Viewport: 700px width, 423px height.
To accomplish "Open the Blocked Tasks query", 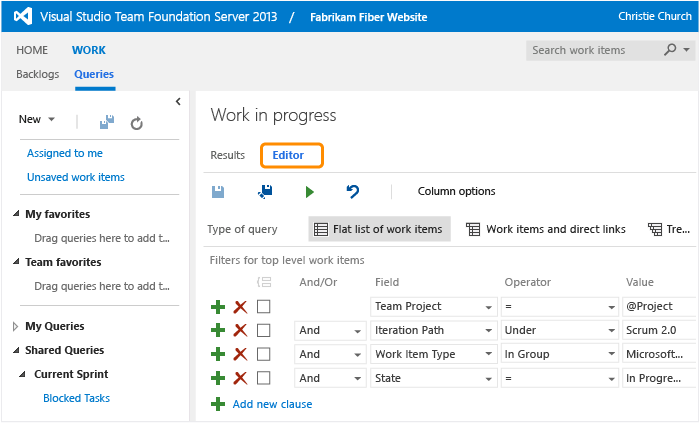I will (76, 398).
